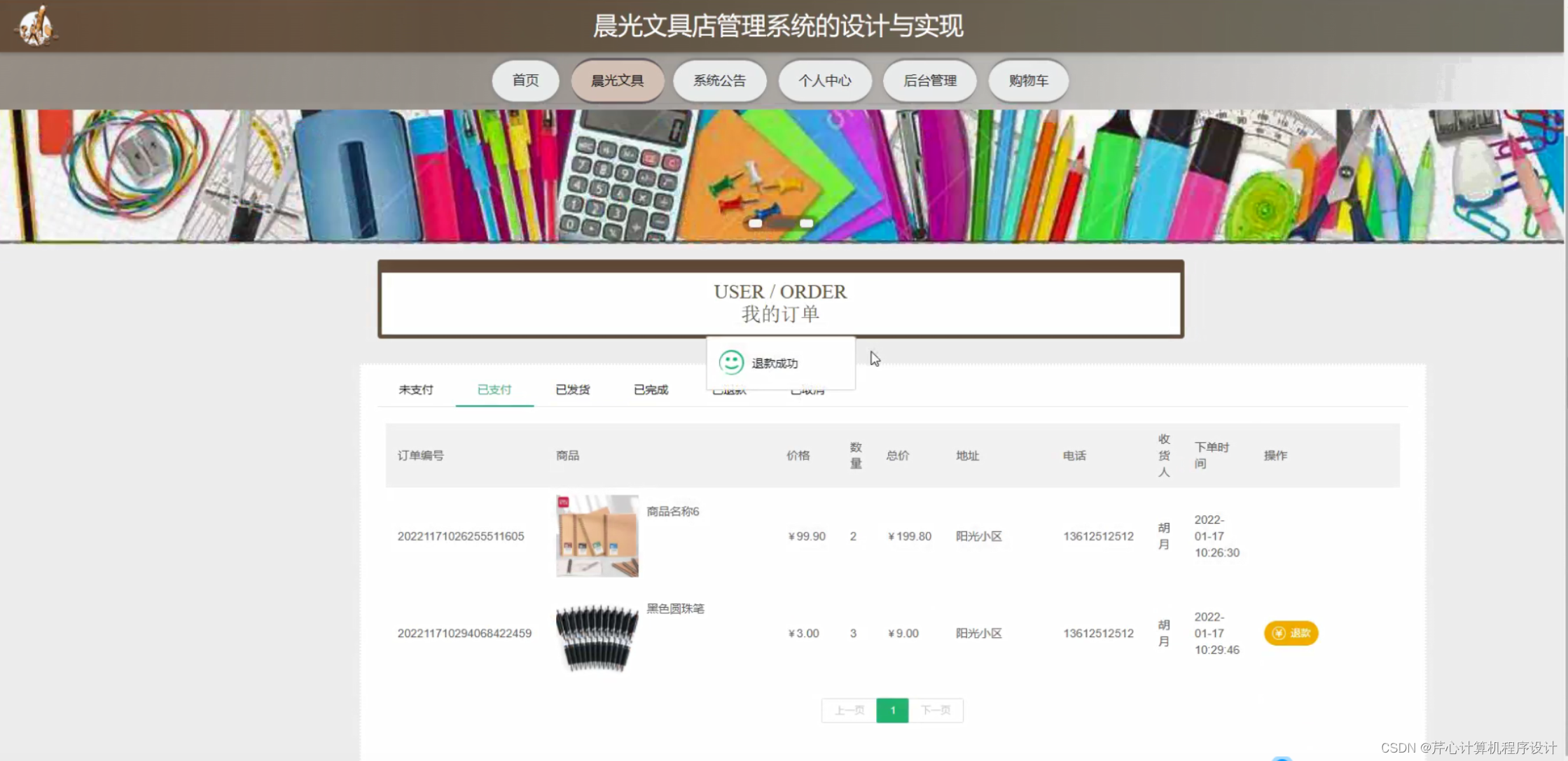Click the 下一页 next page button
The image size is (1568, 761).
[x=936, y=710]
